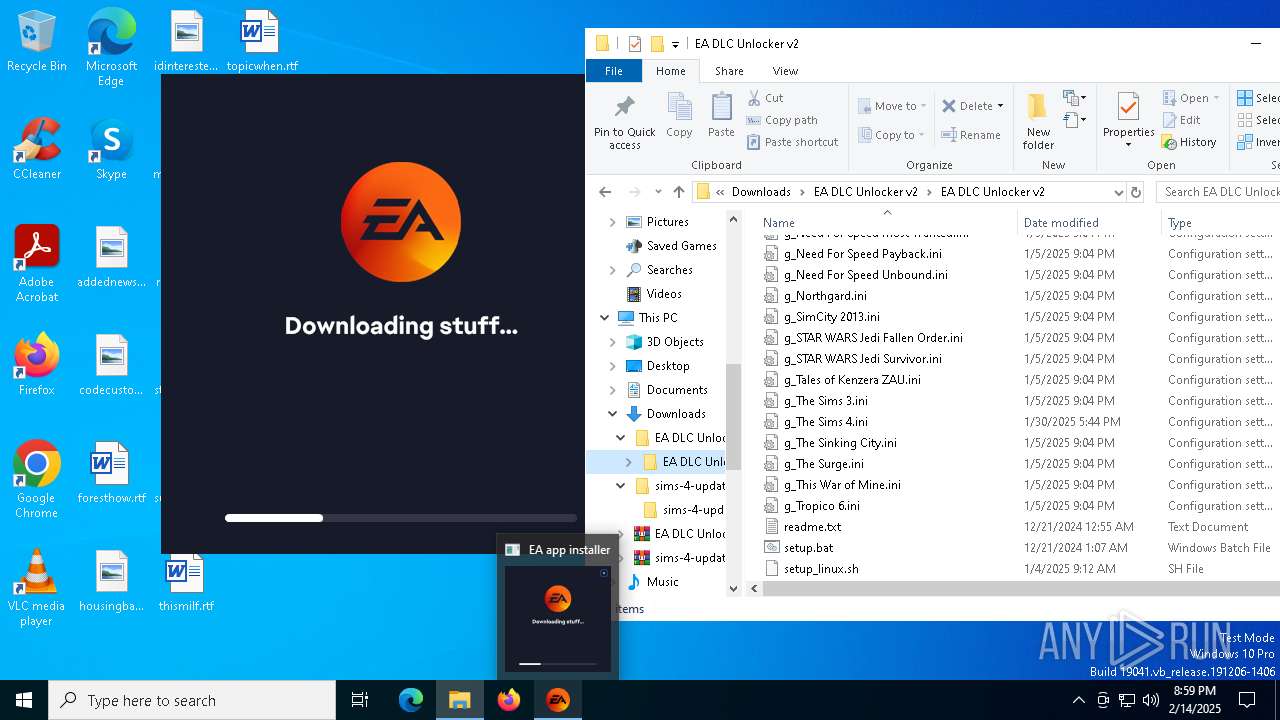The height and width of the screenshot is (720, 1280).
Task: Click EA app taskbar icon
Action: coord(558,700)
